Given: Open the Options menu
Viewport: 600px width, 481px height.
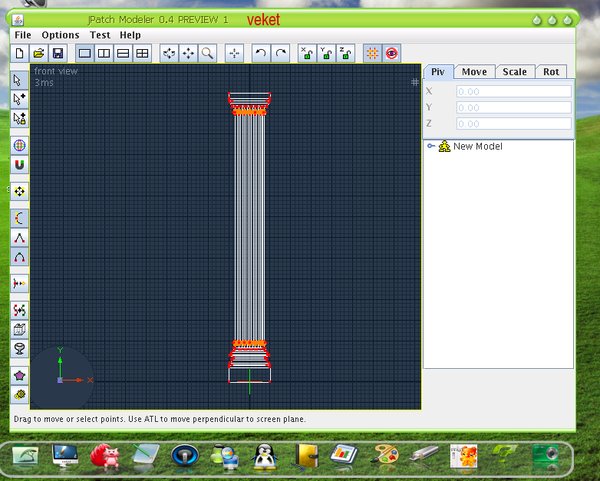Looking at the screenshot, I should (x=60, y=35).
